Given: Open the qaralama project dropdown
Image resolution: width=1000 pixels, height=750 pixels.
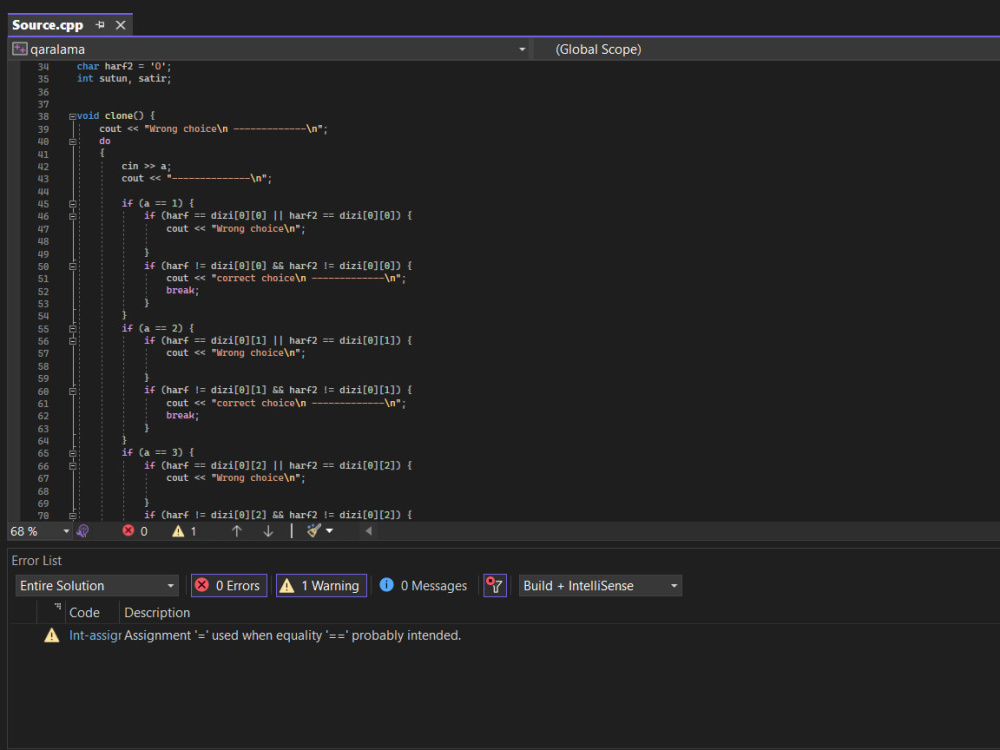Looking at the screenshot, I should pyautogui.click(x=522, y=49).
